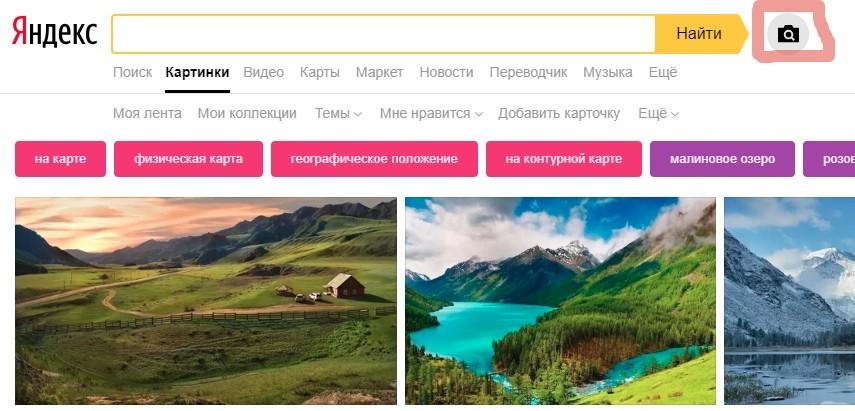The image size is (855, 411).
Task: Focus the Yandex search input field
Action: [x=383, y=34]
